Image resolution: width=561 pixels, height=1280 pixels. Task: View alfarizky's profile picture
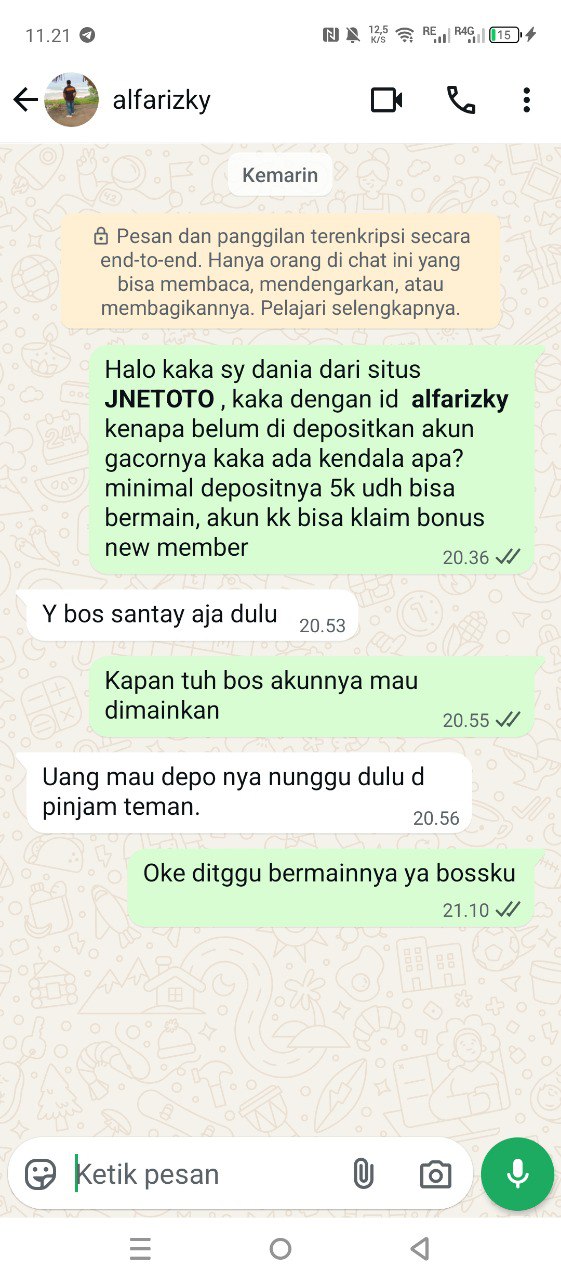click(72, 100)
